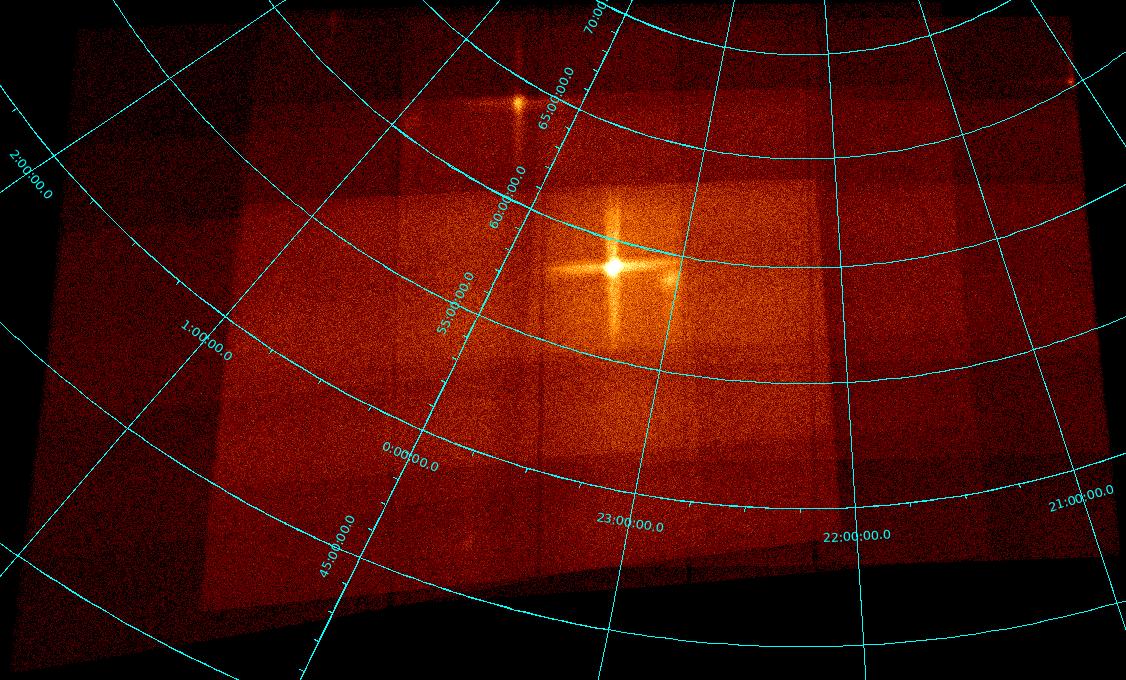Click the 55:00:00.0 declination label
Viewport: 1126px width, 680px height.
pyautogui.click(x=455, y=303)
